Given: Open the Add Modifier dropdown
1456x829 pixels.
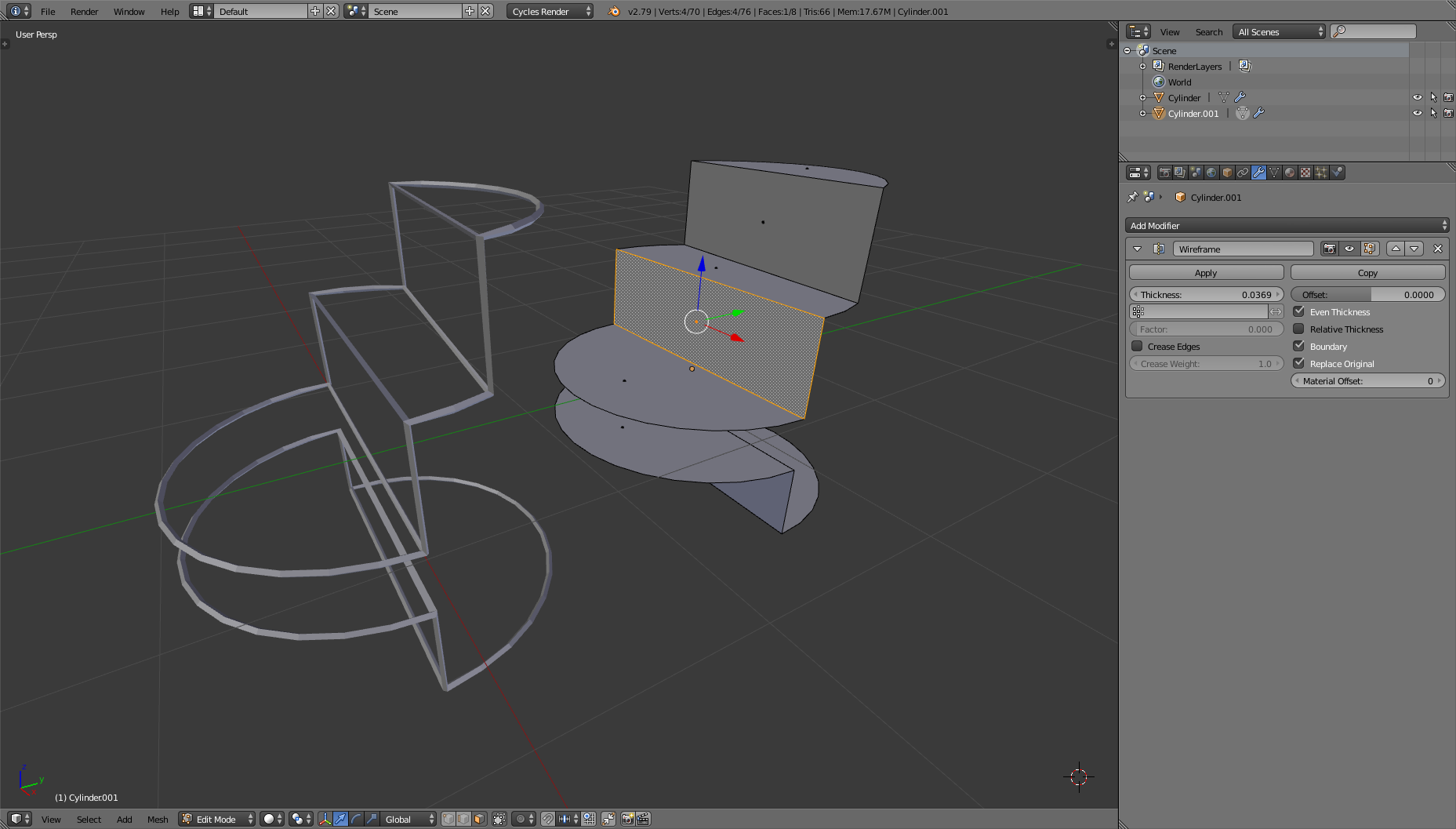Looking at the screenshot, I should [x=1287, y=225].
